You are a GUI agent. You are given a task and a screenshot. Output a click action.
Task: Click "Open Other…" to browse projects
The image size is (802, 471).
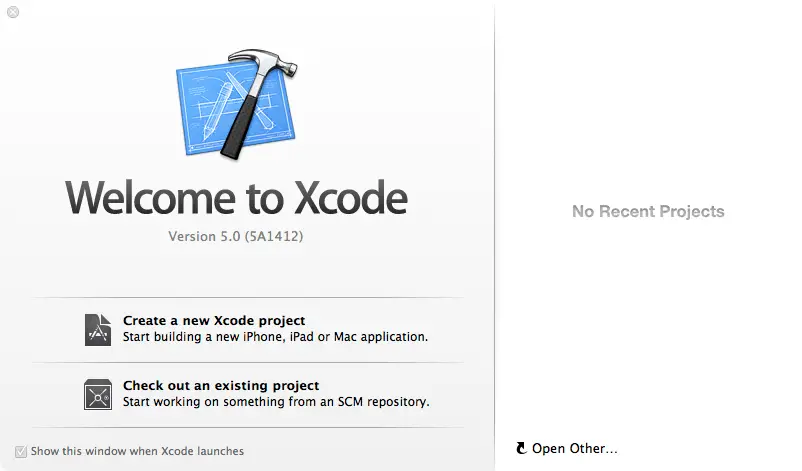pos(575,449)
